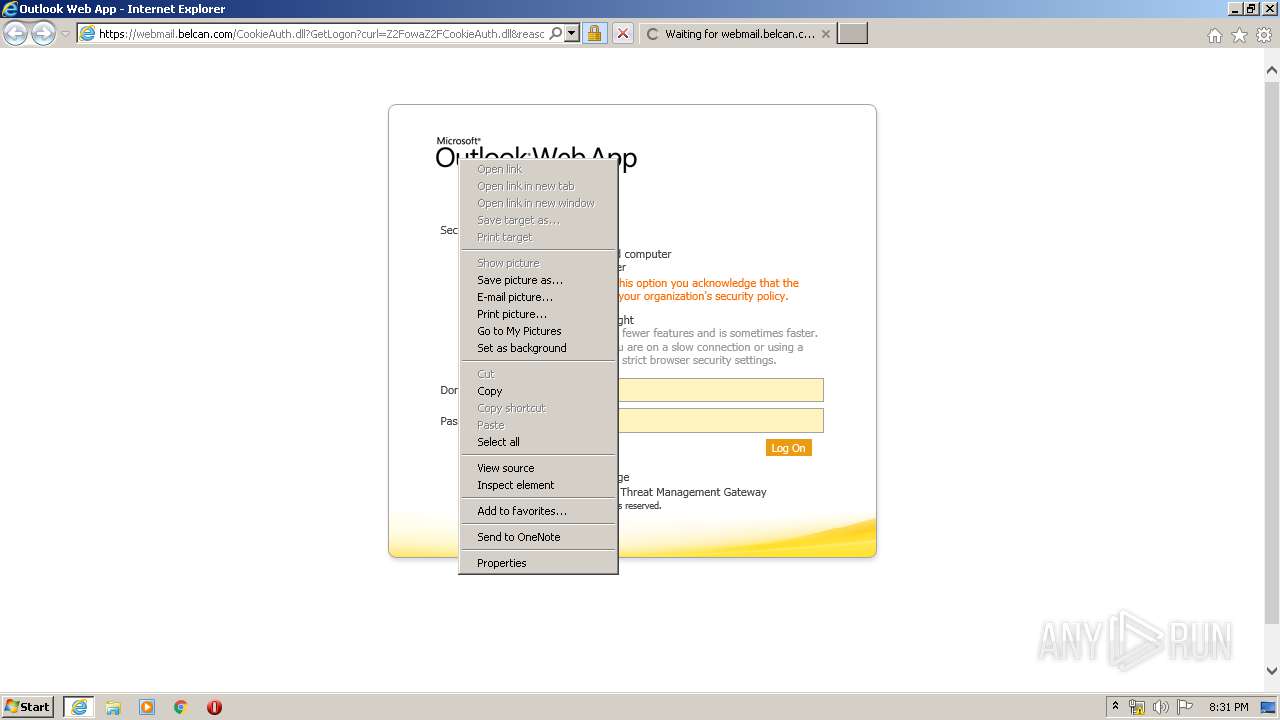Open Favorites with the star icon
This screenshot has width=1280, height=720.
click(x=1239, y=35)
